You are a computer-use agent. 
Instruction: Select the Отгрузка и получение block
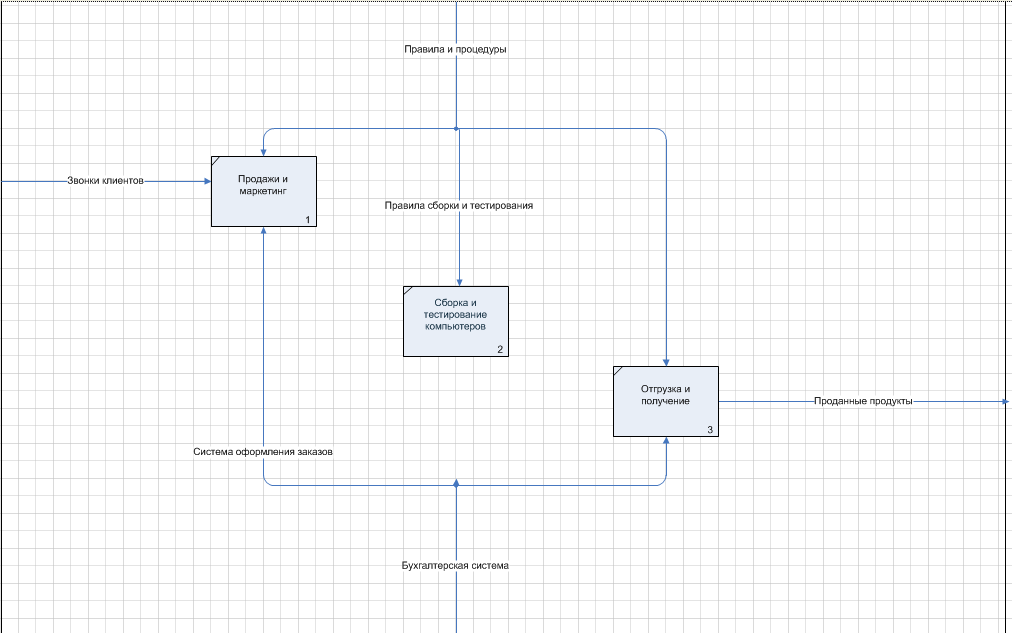(665, 401)
